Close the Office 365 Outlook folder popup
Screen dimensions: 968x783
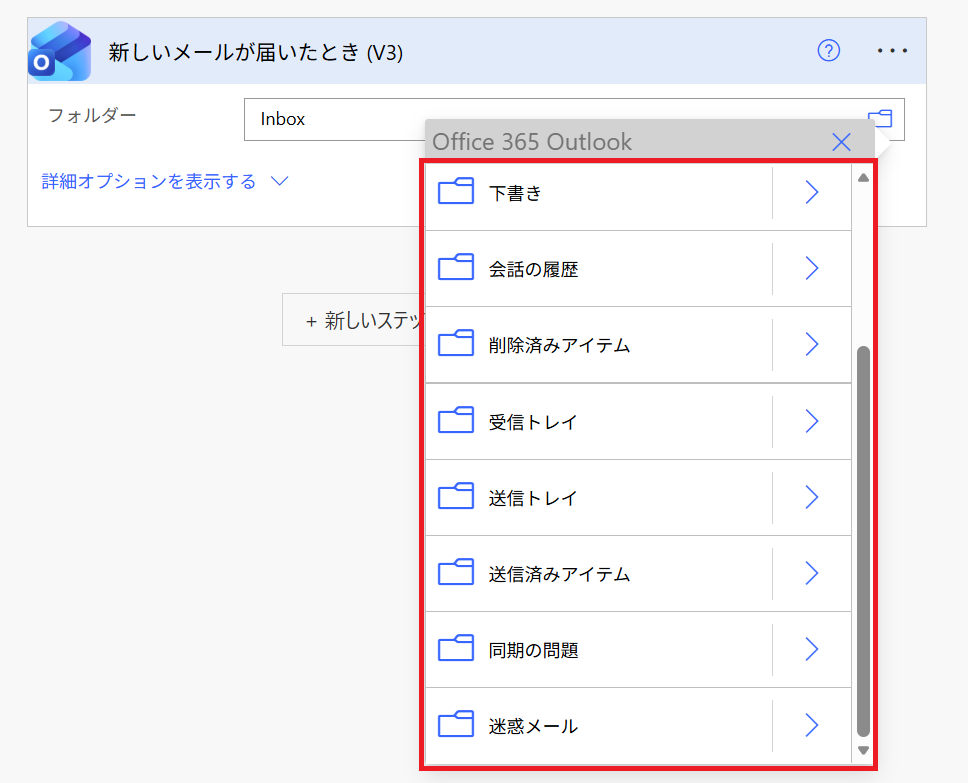(840, 142)
